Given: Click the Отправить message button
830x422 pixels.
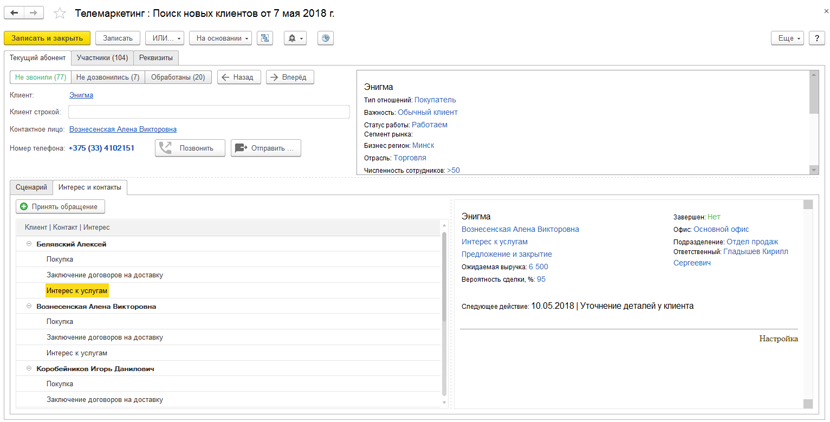Looking at the screenshot, I should click(x=266, y=148).
